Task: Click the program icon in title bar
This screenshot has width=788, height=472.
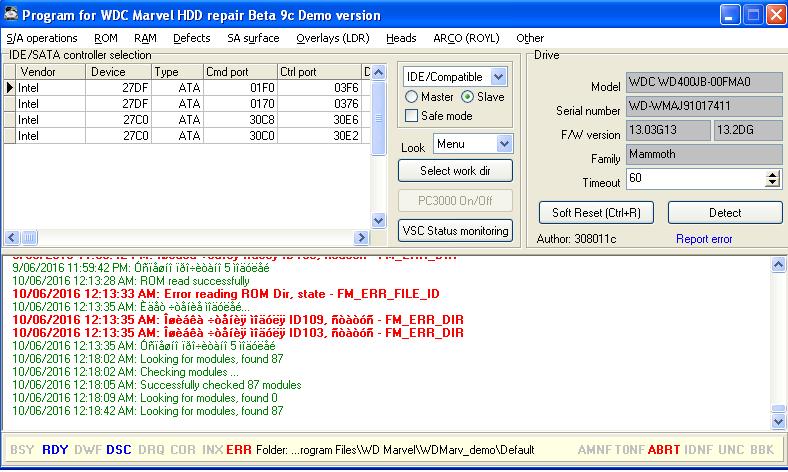Action: click(11, 14)
